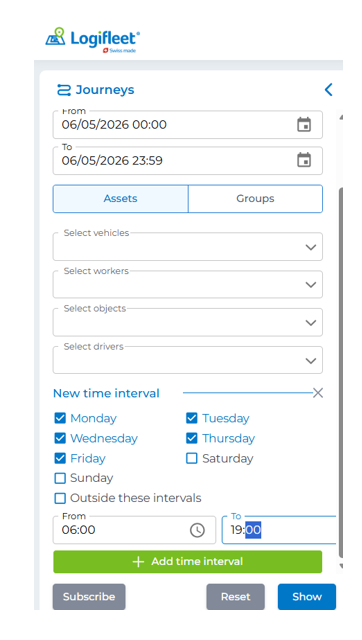The image size is (362, 640).
Task: Uncheck the Monday checkbox
Action: [60, 418]
